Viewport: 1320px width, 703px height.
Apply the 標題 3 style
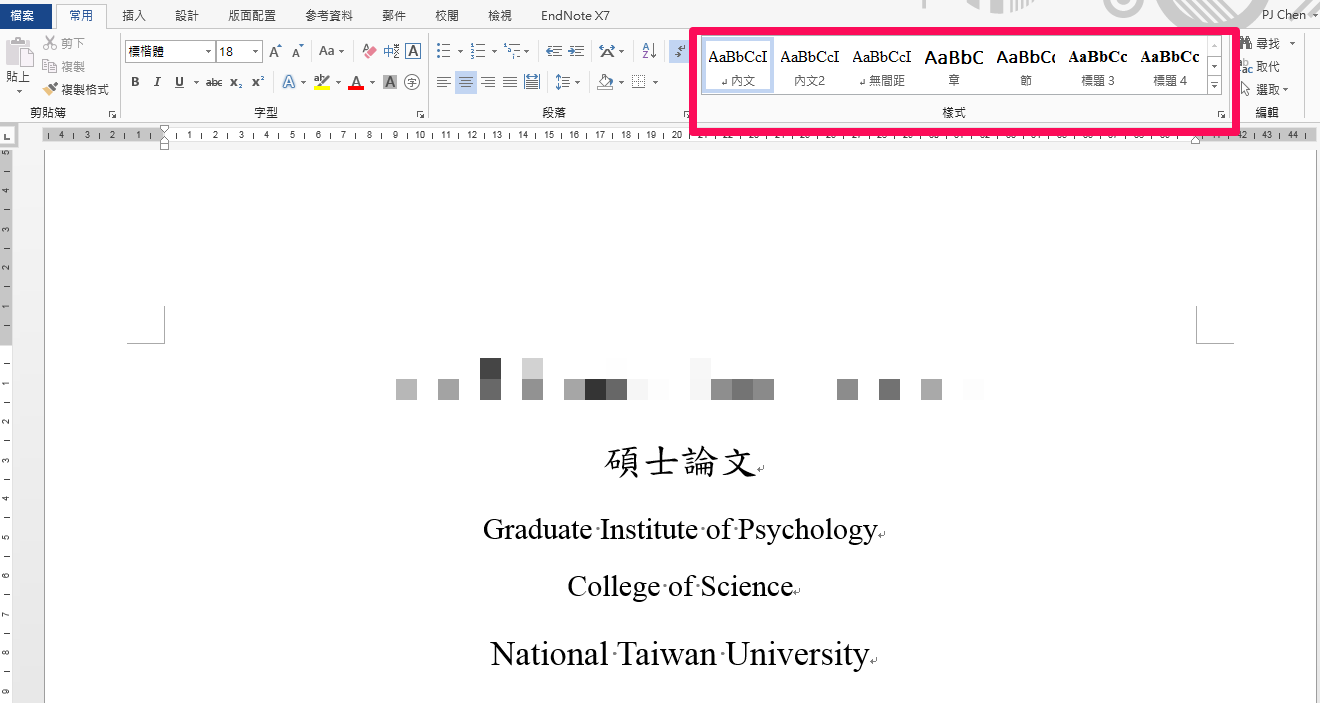[1098, 66]
